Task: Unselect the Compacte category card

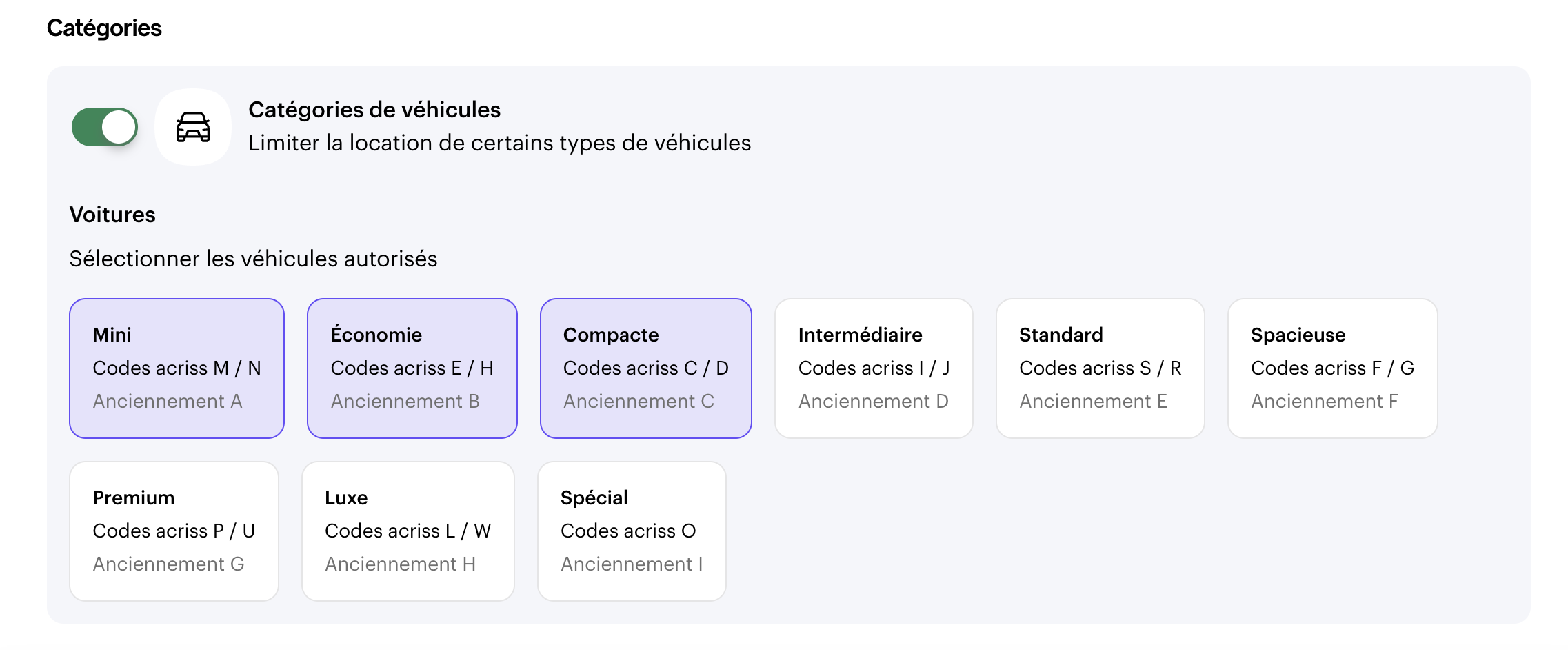Action: pos(646,368)
